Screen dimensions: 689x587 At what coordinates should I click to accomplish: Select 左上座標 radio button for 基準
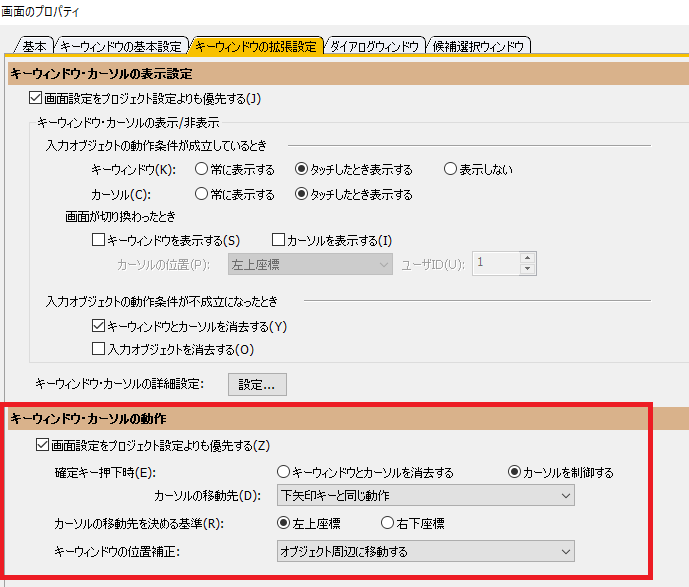click(x=283, y=523)
